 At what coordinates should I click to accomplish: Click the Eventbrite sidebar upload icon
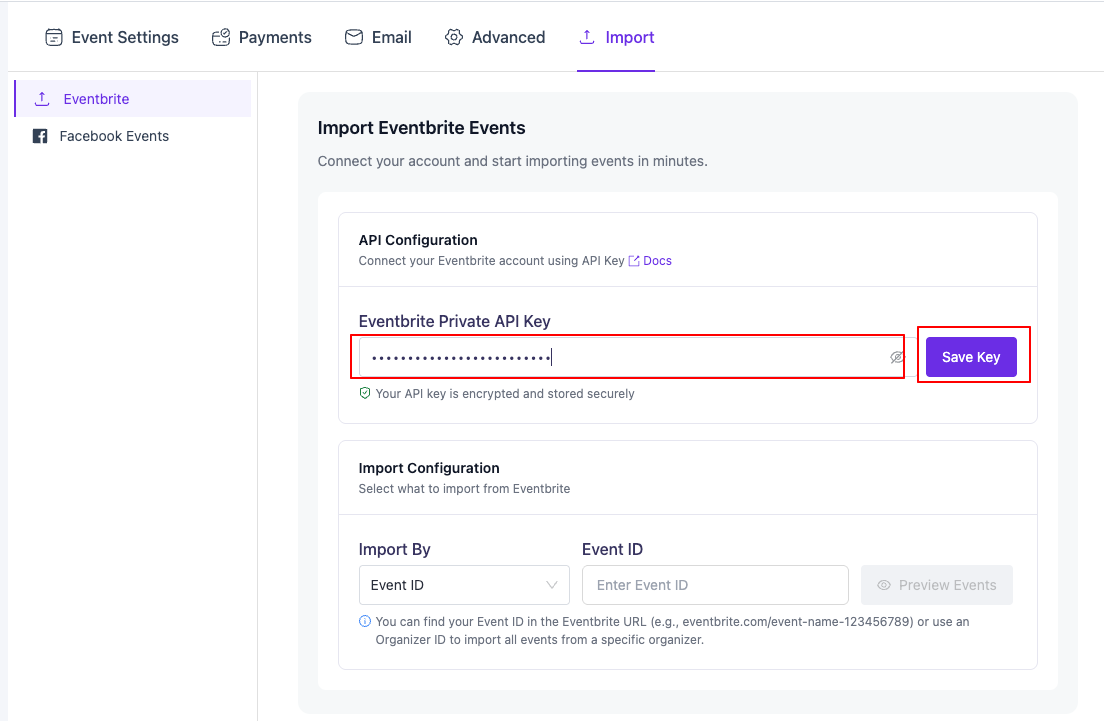pos(42,99)
